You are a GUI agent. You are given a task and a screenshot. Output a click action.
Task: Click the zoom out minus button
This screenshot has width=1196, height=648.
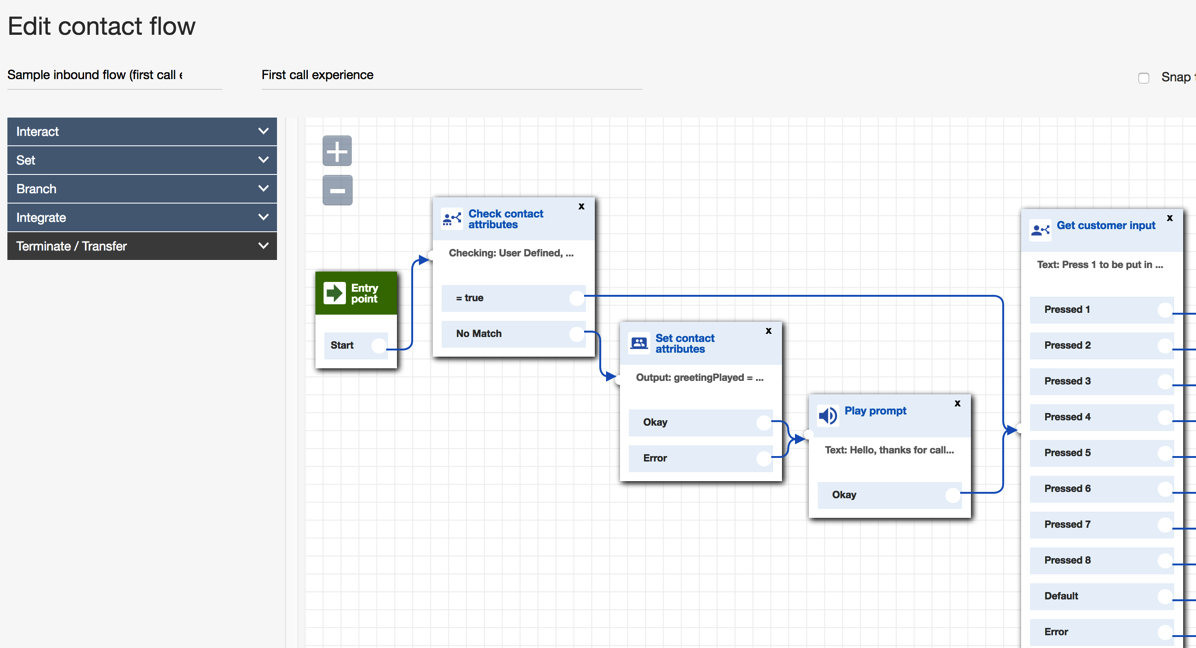tap(337, 190)
